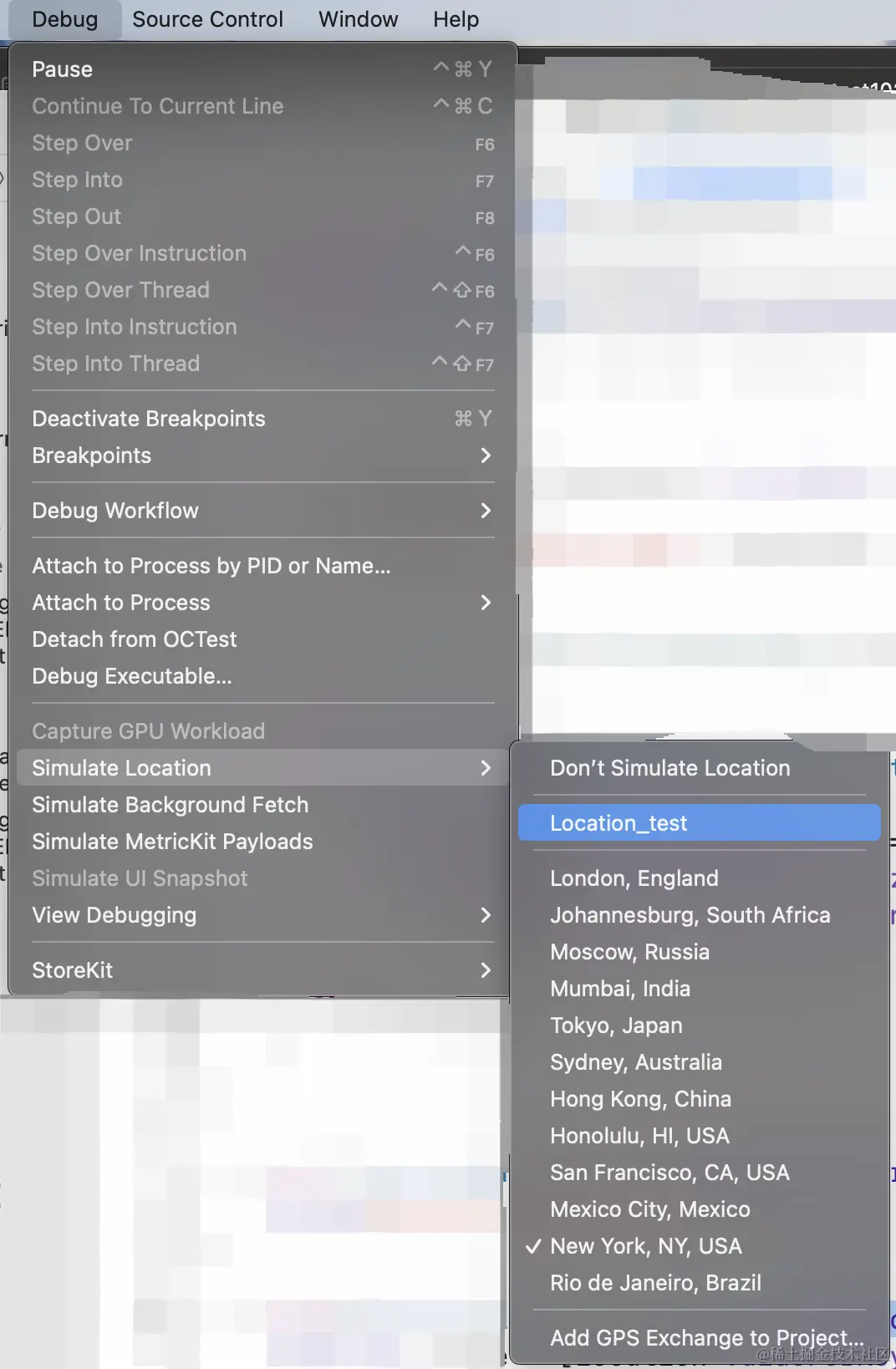Expand the Debug Workflow submenu arrow
Image resolution: width=896 pixels, height=1369 pixels.
tap(486, 511)
